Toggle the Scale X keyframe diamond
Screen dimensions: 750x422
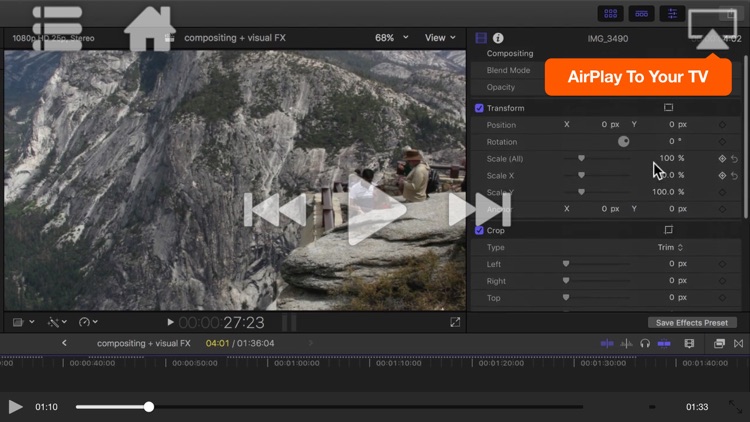tap(722, 176)
